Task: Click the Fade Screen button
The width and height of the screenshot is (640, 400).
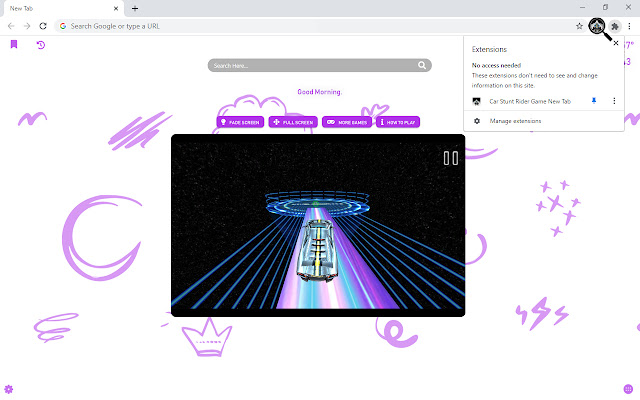Action: tap(240, 122)
